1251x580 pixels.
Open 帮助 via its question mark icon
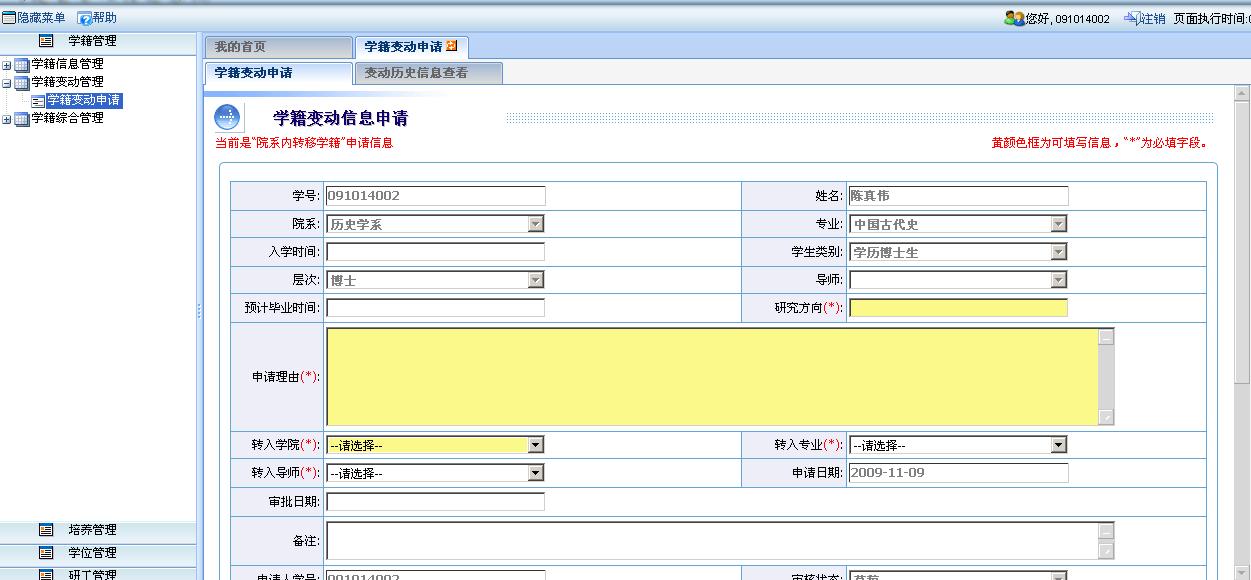click(85, 18)
